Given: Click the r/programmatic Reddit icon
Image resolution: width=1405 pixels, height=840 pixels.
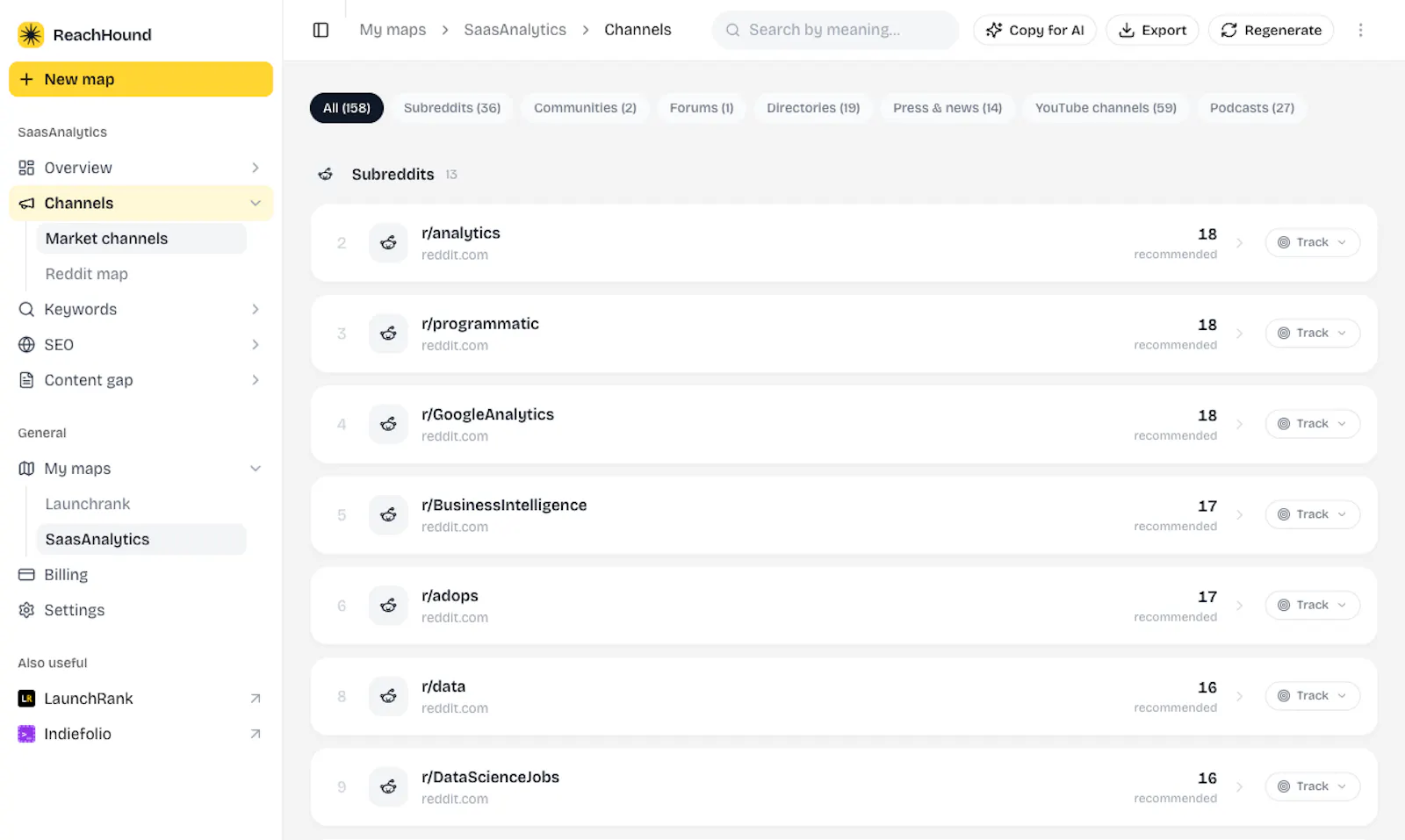Looking at the screenshot, I should pos(388,334).
